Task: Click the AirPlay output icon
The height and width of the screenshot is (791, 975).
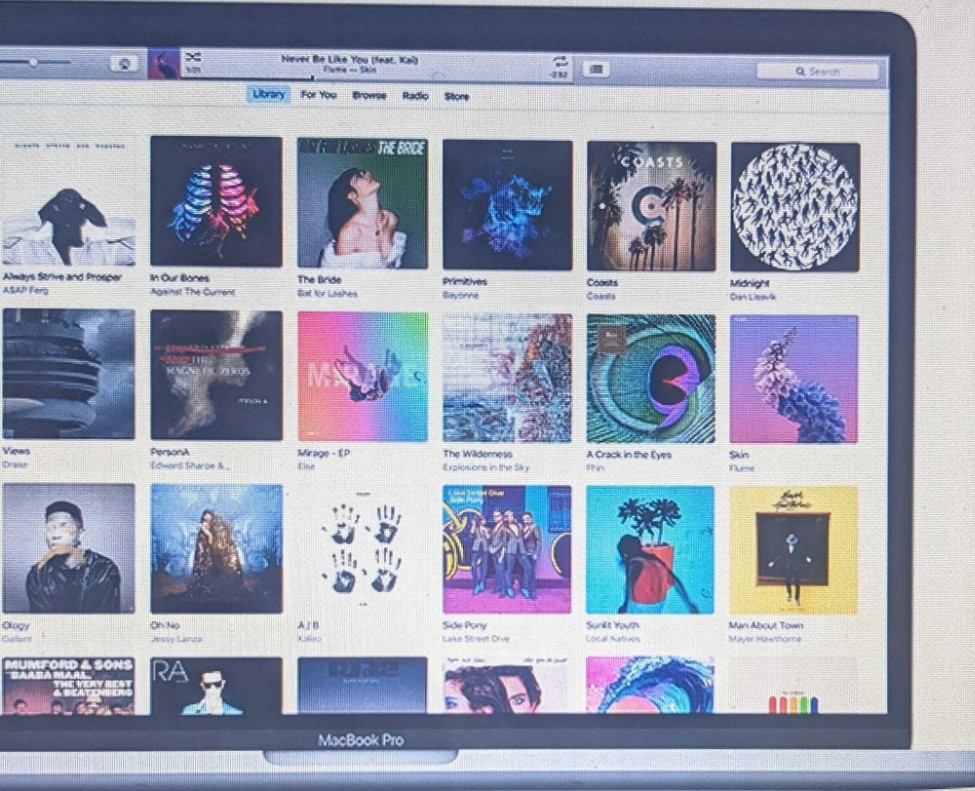Action: point(125,63)
